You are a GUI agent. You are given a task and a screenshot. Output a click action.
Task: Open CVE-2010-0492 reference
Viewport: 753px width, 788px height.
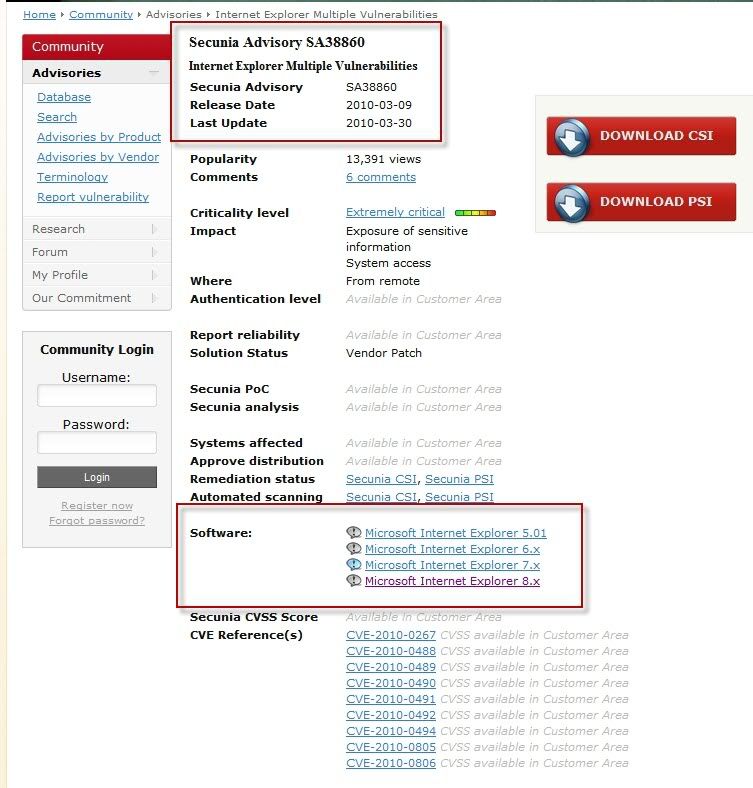click(x=391, y=715)
